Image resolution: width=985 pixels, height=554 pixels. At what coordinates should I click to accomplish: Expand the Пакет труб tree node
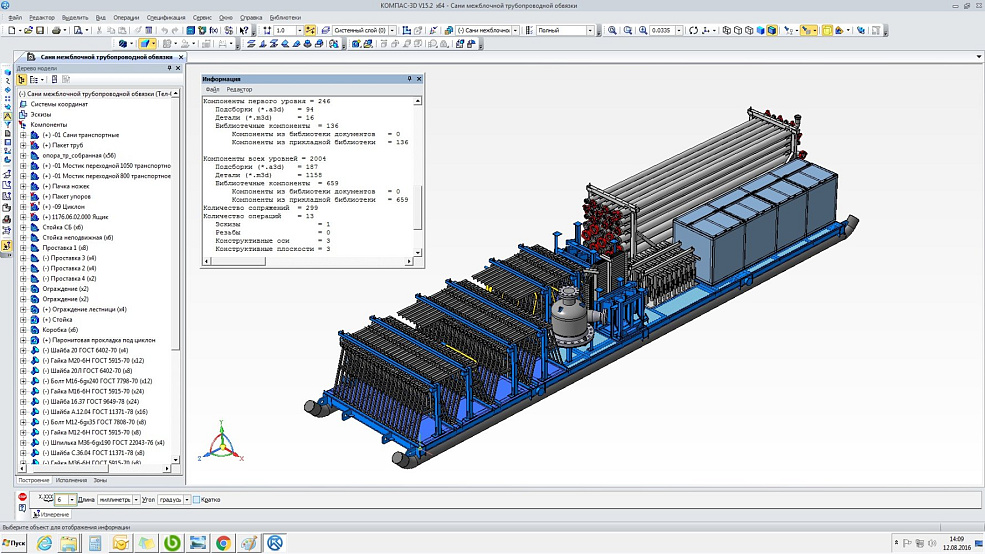23,145
